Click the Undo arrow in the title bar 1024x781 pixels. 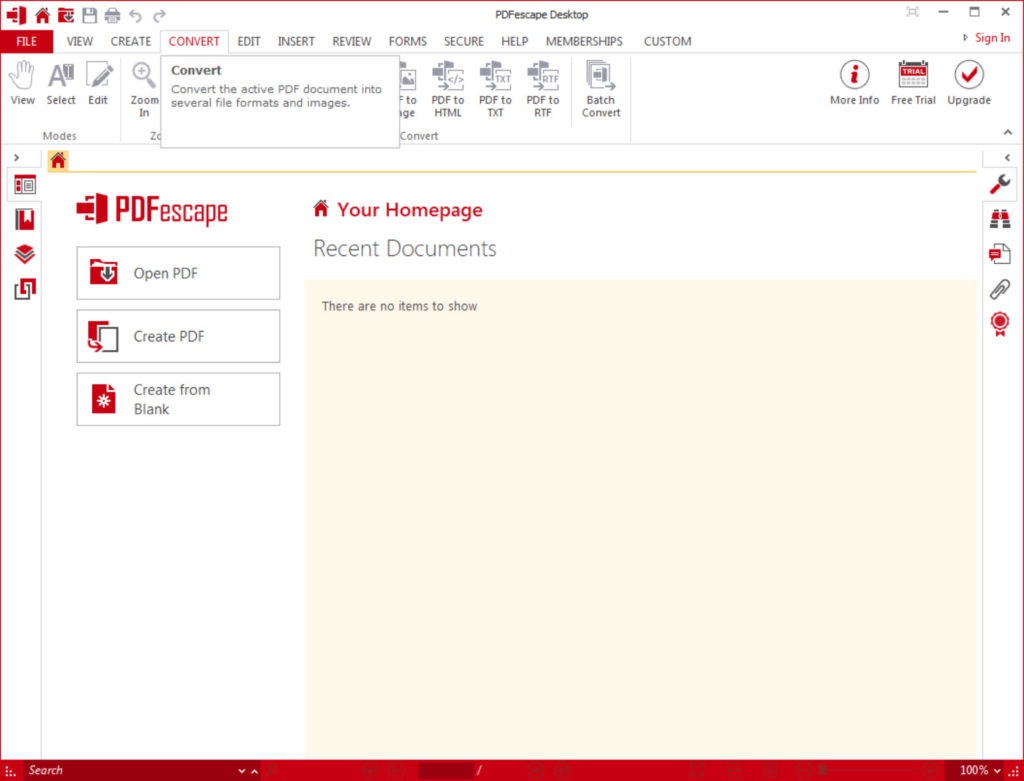[135, 14]
